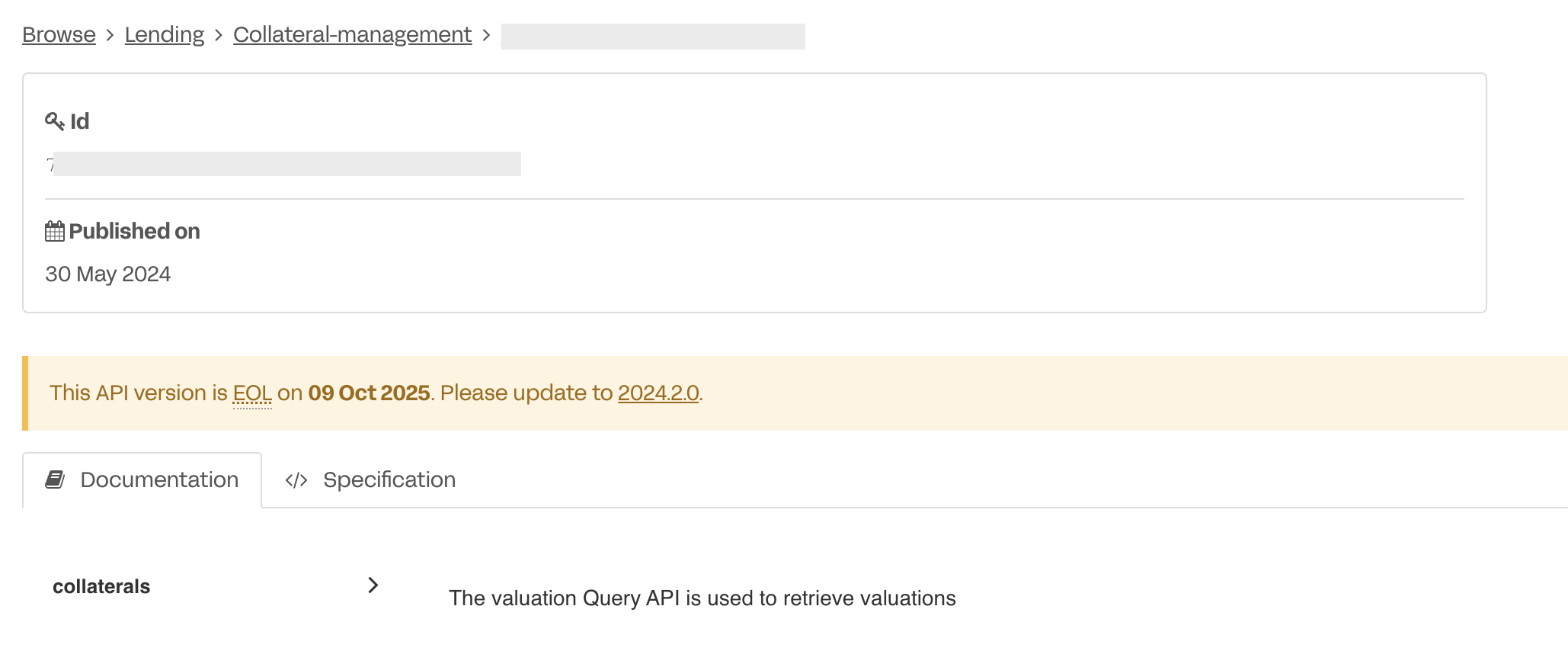Screen dimensions: 1568x651
Task: Open the Browse breadcrumb link
Action: (59, 34)
